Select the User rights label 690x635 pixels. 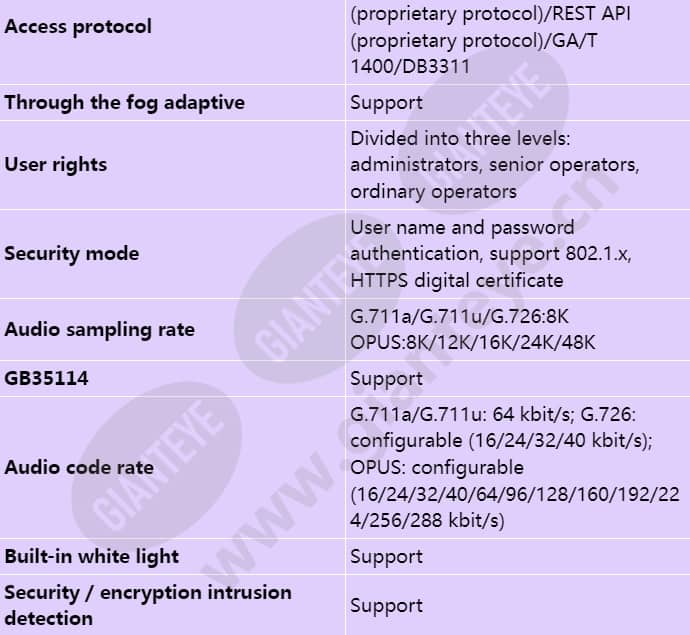pos(56,165)
